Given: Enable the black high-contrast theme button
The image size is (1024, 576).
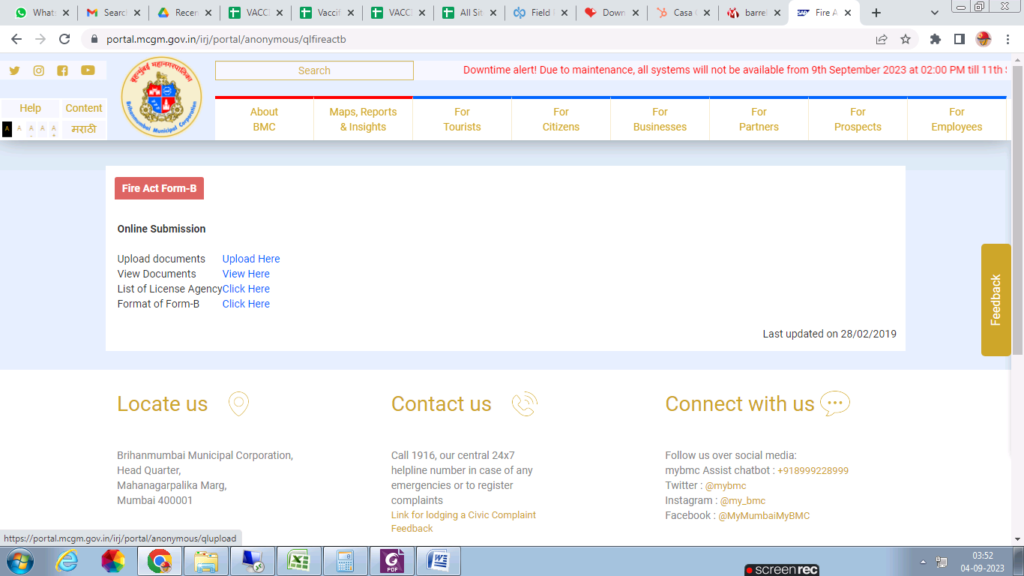Looking at the screenshot, I should click(7, 129).
